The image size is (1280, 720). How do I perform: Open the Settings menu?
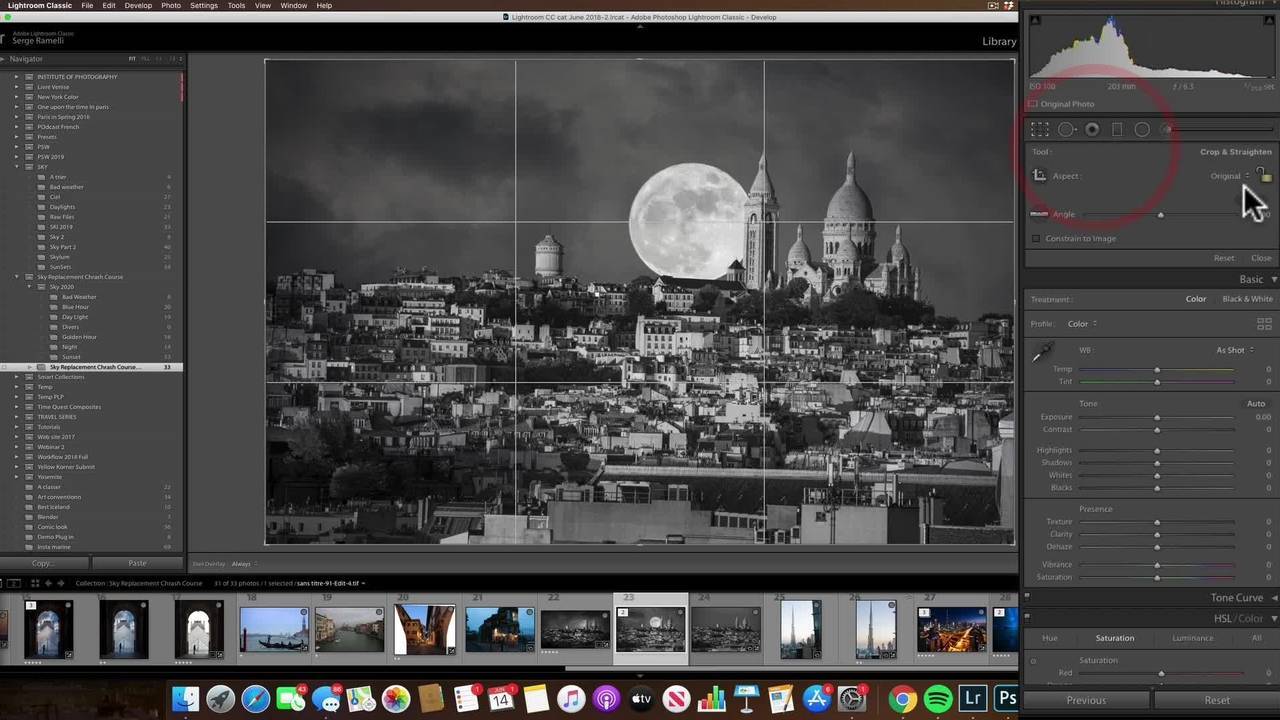204,6
